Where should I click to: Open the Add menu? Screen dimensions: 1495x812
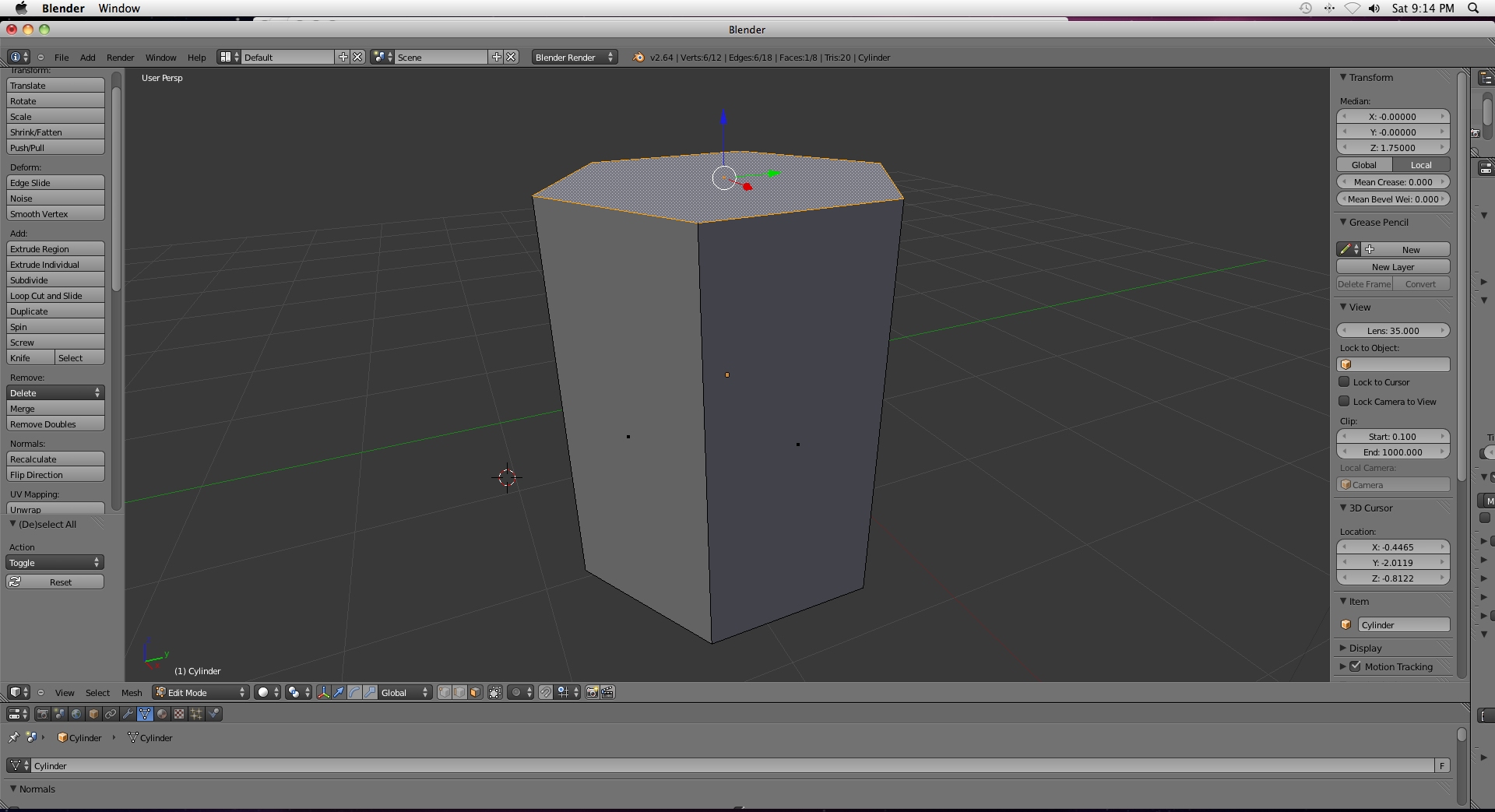tap(88, 57)
